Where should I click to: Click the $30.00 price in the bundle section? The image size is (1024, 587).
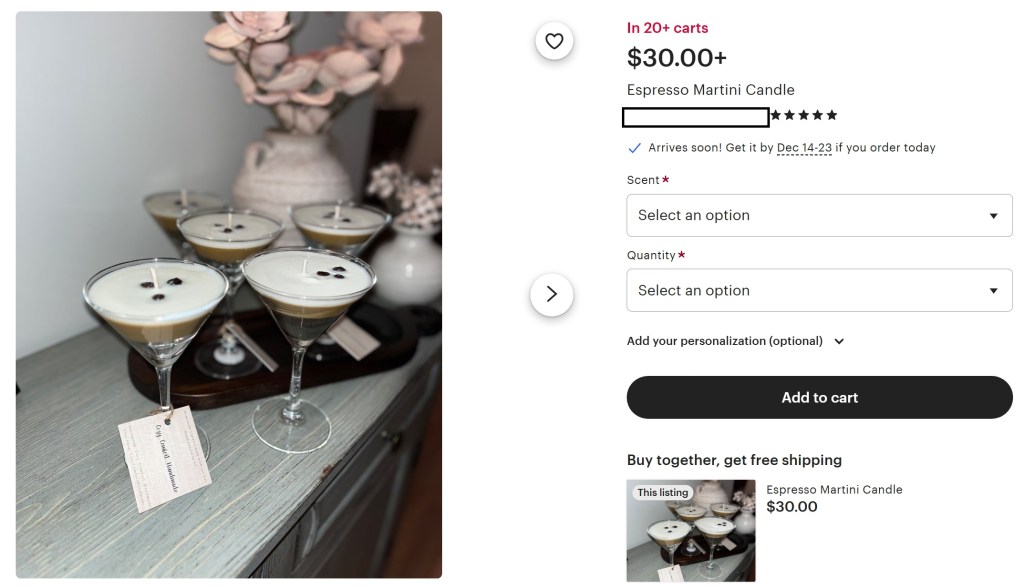click(792, 507)
